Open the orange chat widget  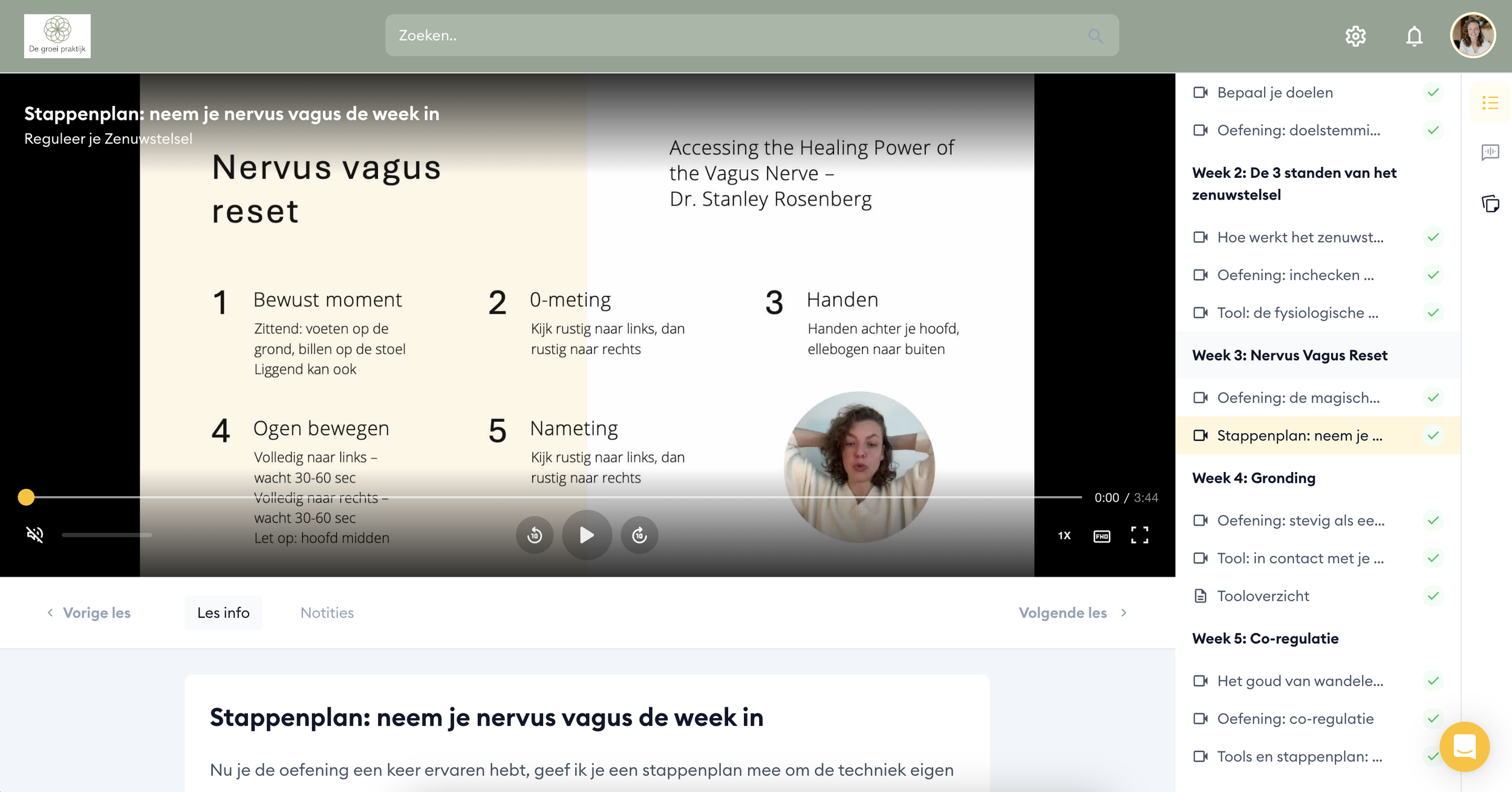(x=1464, y=746)
